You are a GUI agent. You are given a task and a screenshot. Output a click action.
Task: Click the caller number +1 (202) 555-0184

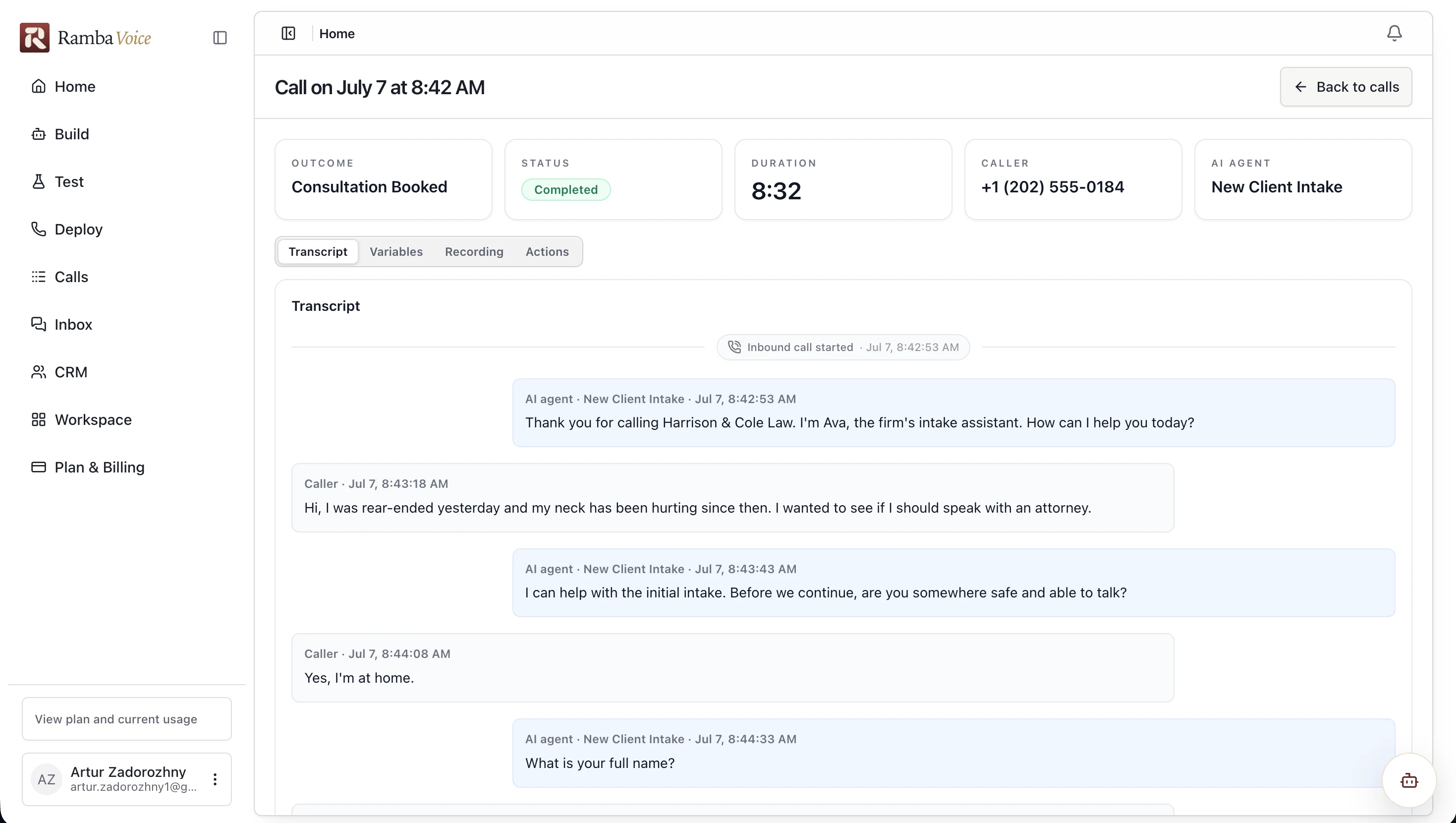click(1053, 186)
